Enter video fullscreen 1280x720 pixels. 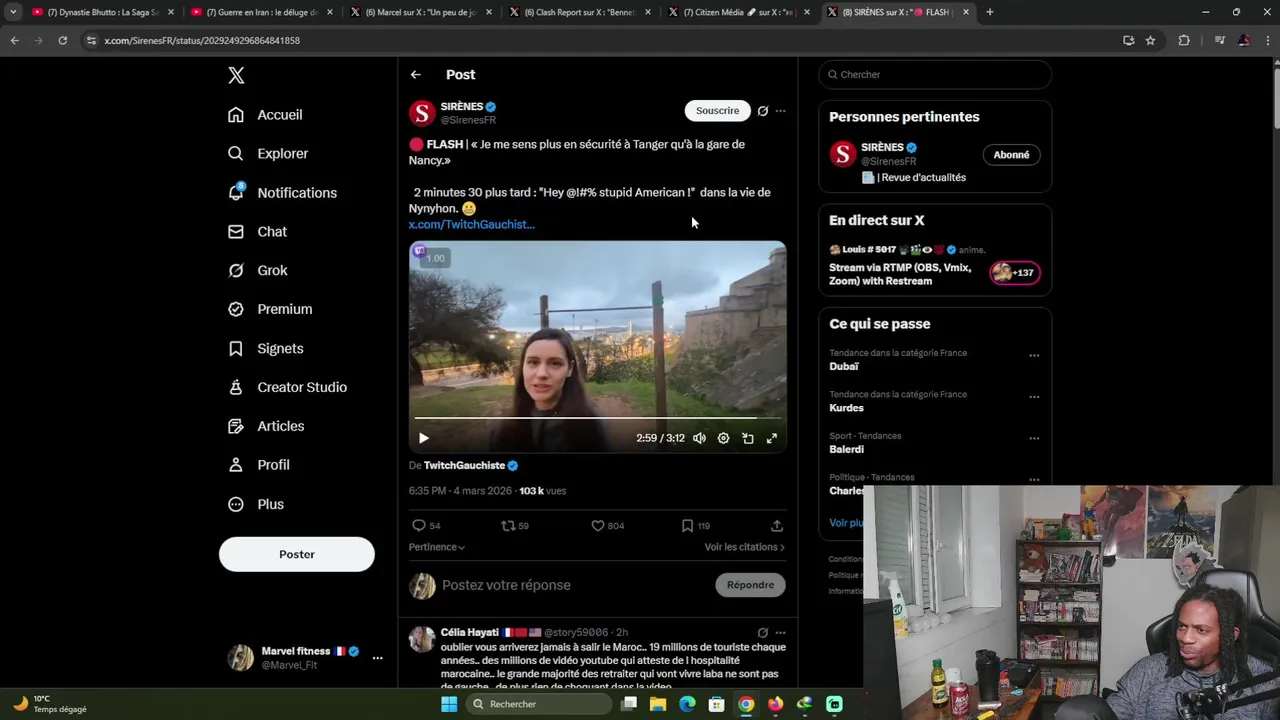coord(772,438)
